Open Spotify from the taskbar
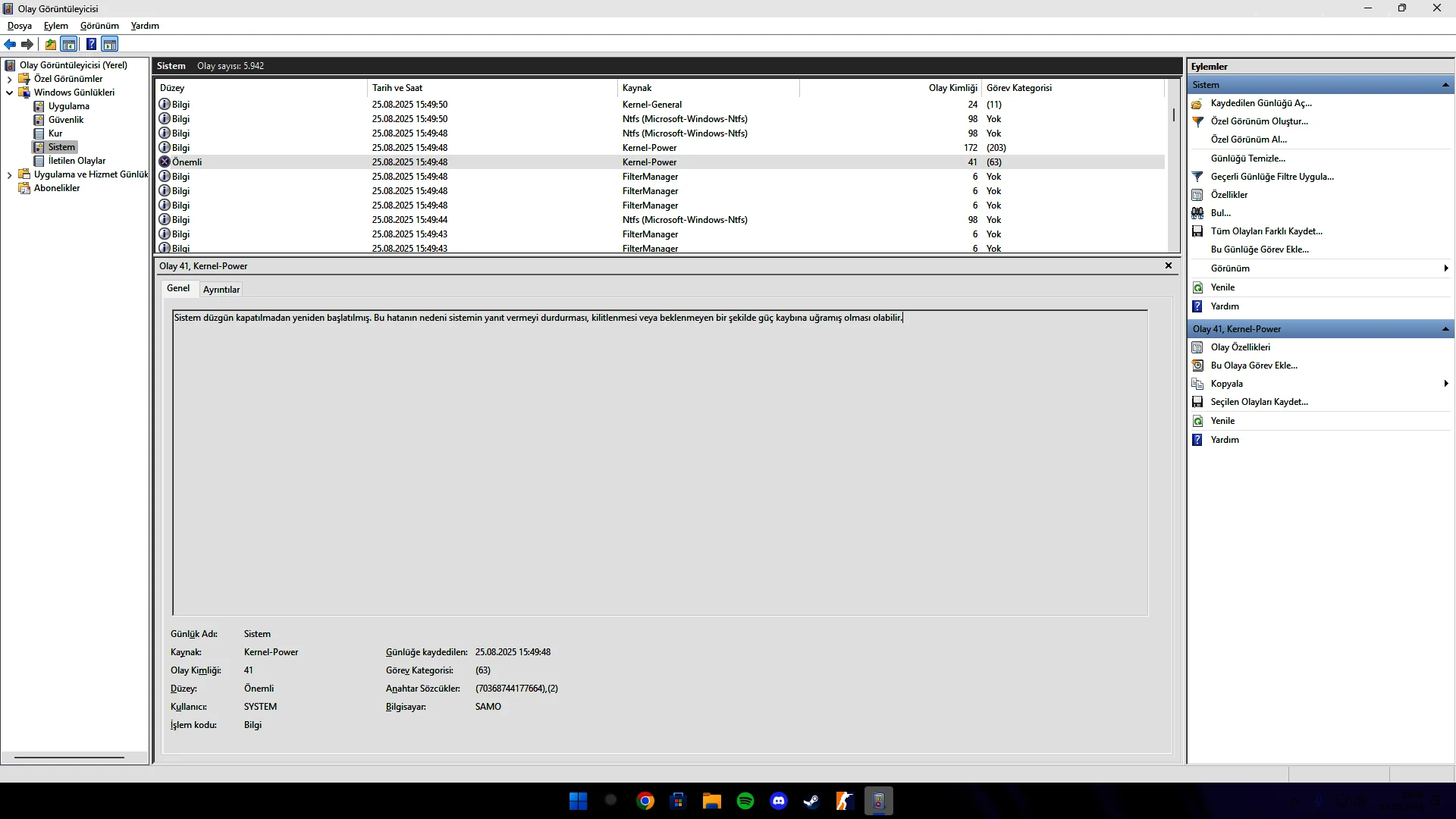Screen dimensions: 1456x819 (745, 800)
